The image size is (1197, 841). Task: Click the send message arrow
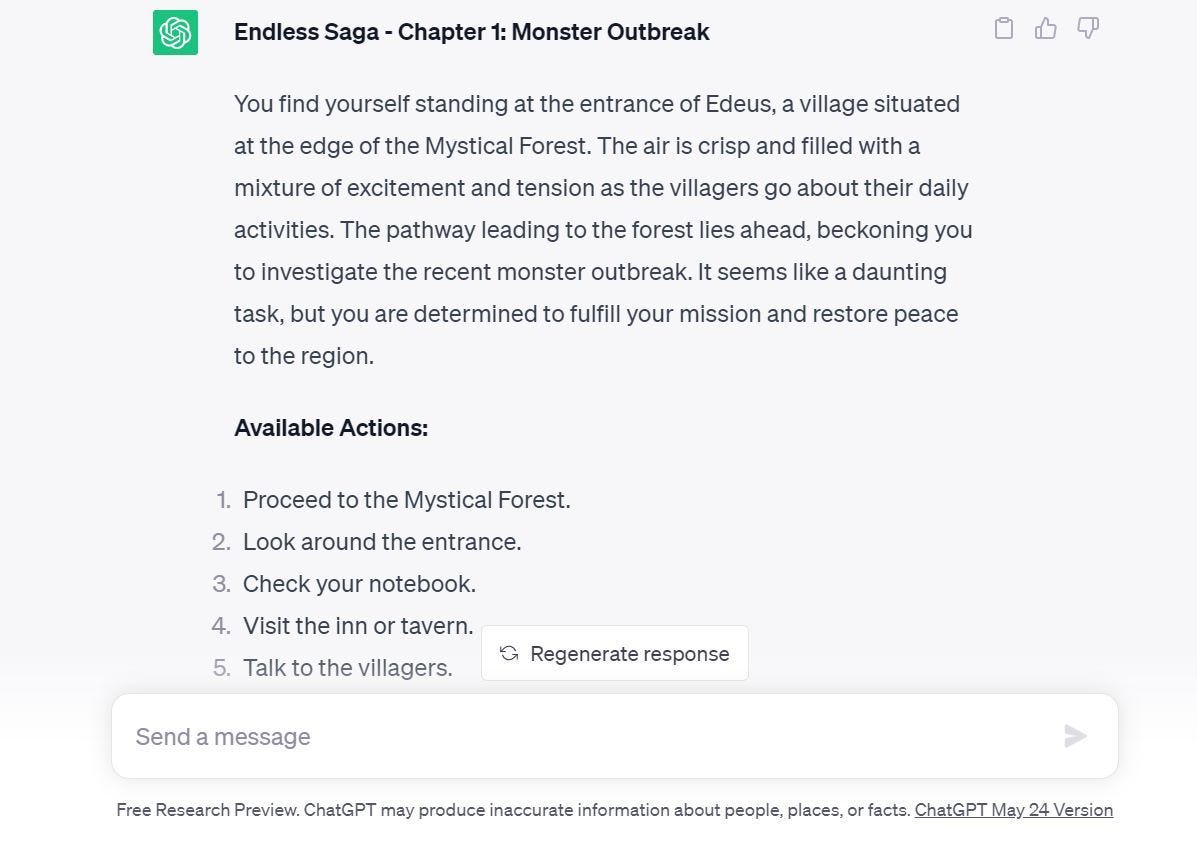pos(1076,736)
